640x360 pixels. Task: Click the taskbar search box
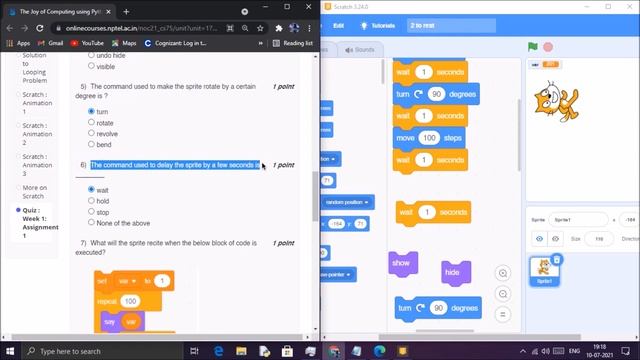pos(101,351)
